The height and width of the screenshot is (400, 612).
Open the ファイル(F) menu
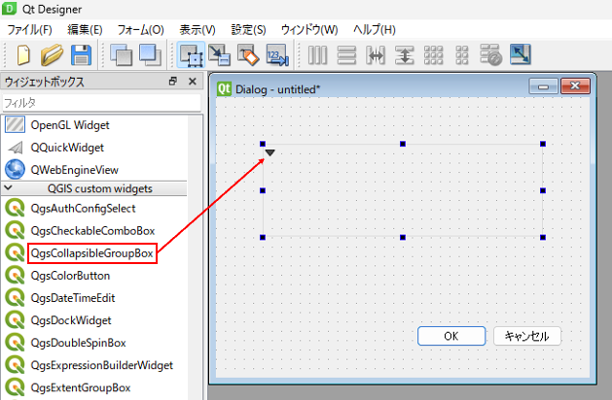point(30,30)
